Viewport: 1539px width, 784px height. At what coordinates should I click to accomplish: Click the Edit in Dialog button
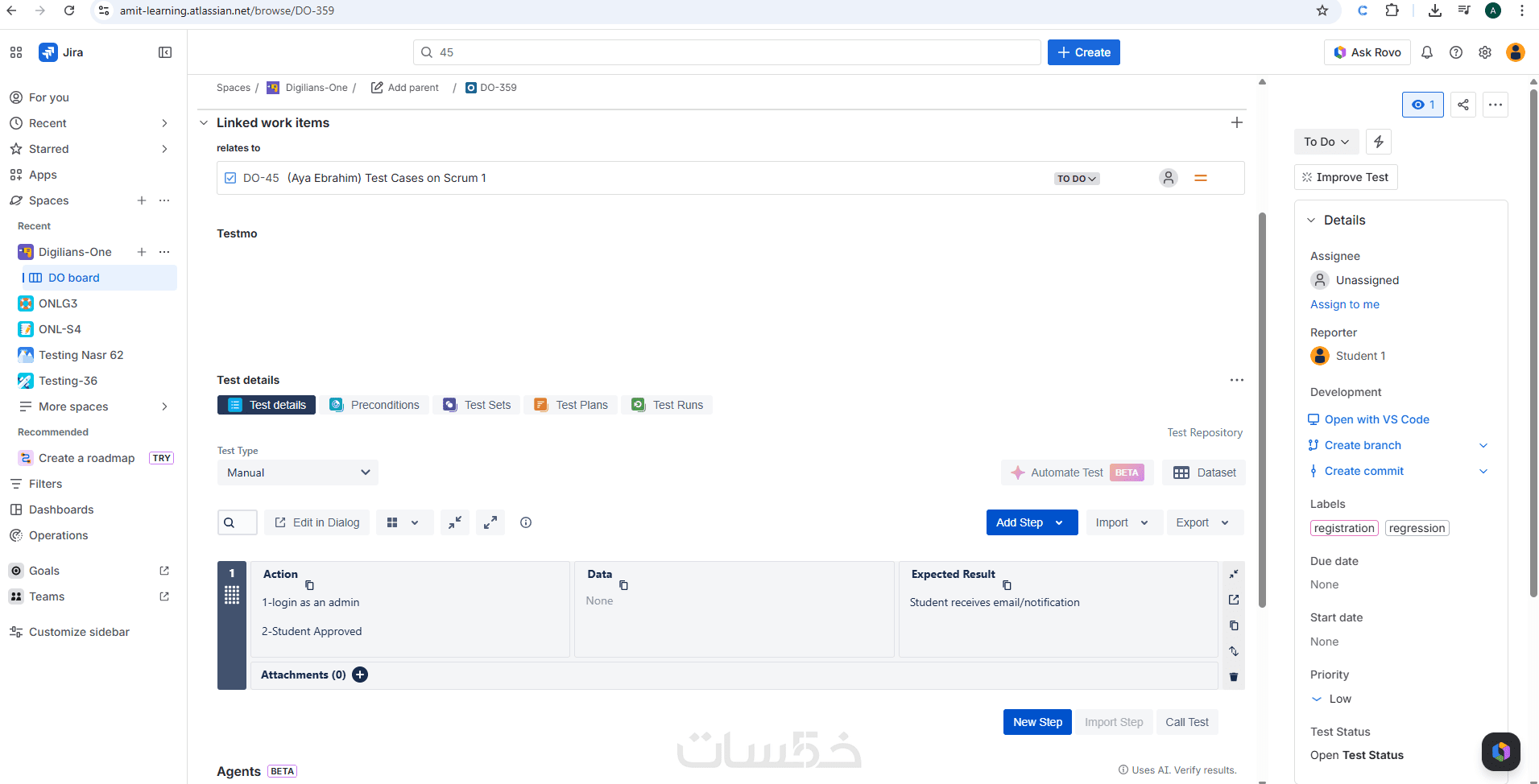coord(317,522)
